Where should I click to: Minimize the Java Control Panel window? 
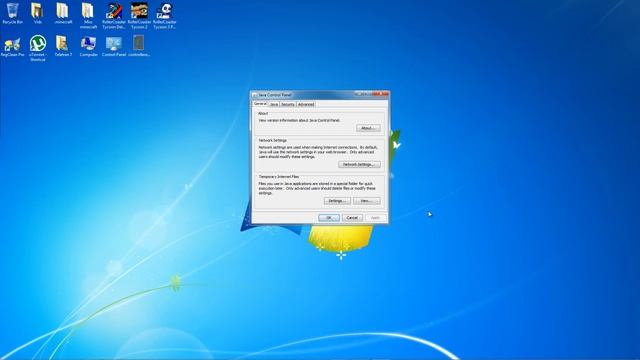358,94
